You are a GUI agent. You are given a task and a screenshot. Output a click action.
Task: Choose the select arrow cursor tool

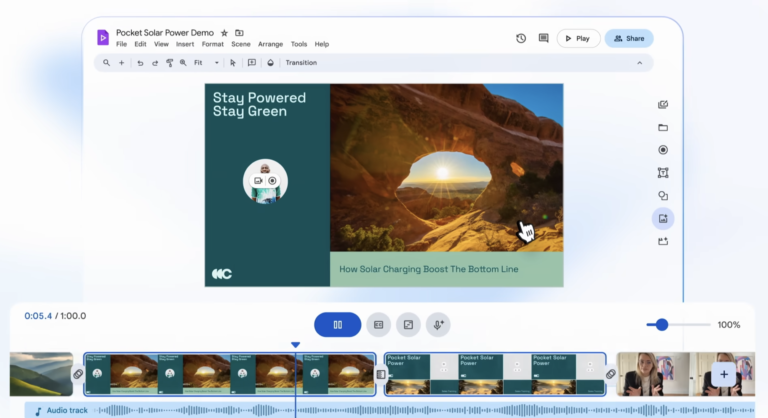233,63
